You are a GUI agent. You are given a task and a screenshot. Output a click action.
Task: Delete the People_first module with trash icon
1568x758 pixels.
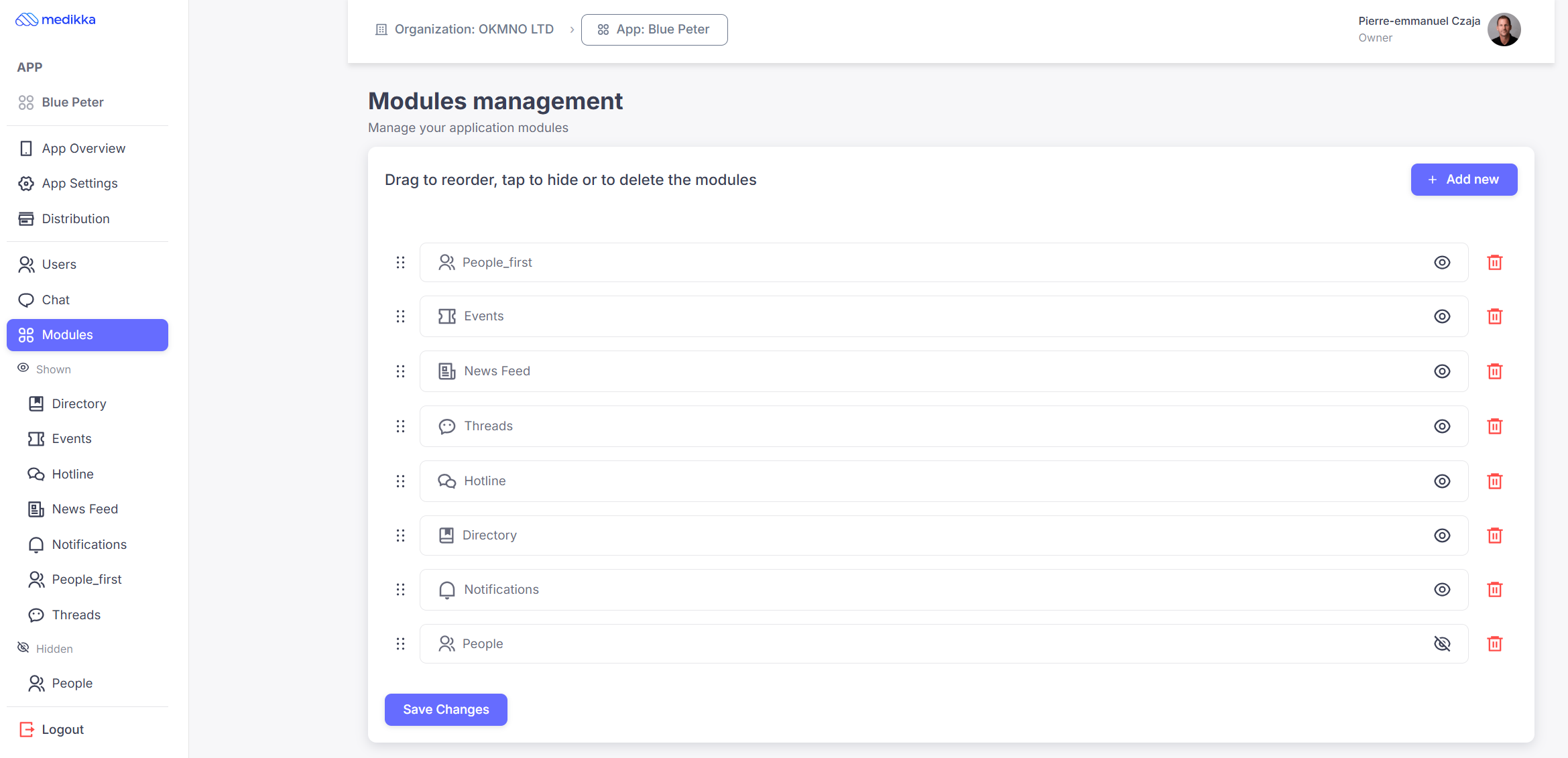(1494, 262)
